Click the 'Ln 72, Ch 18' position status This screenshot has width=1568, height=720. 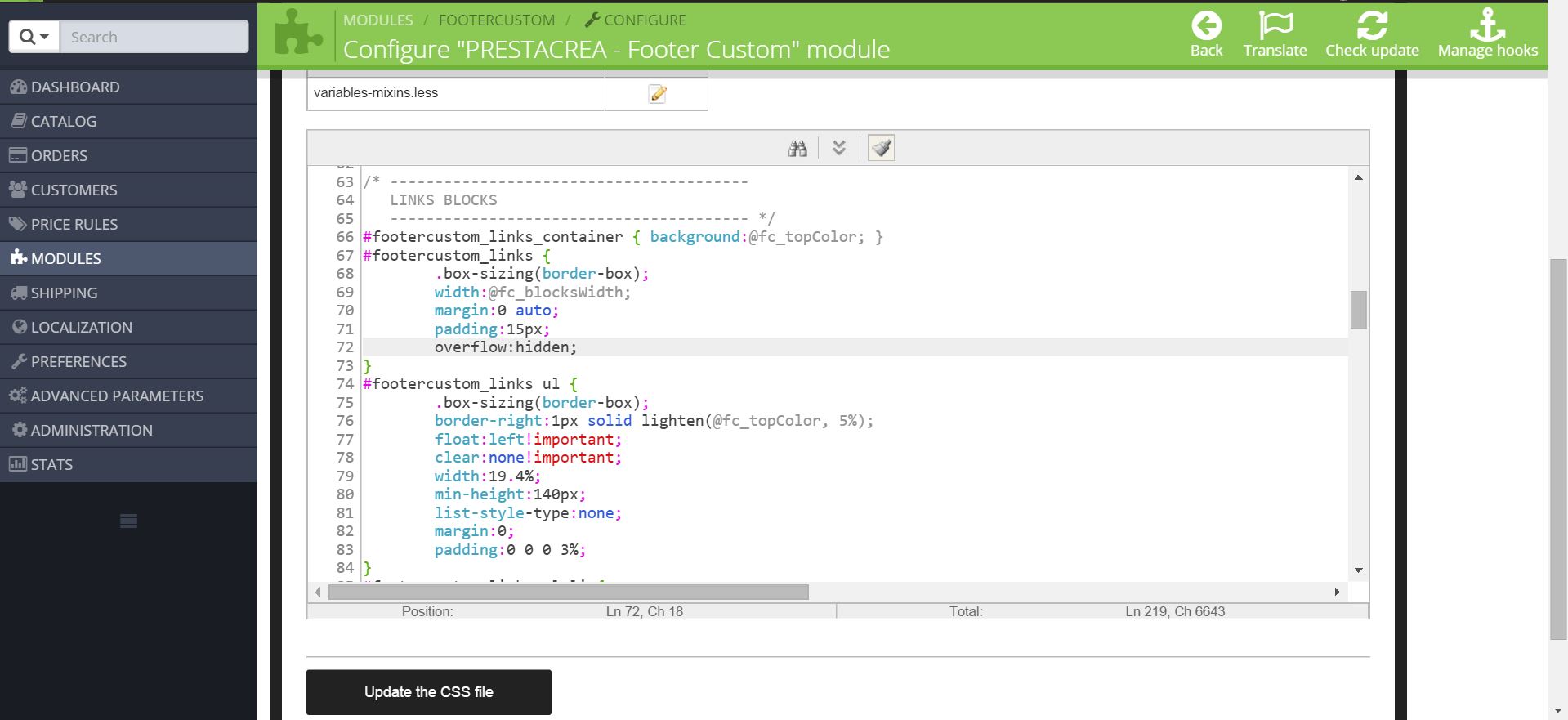click(645, 611)
